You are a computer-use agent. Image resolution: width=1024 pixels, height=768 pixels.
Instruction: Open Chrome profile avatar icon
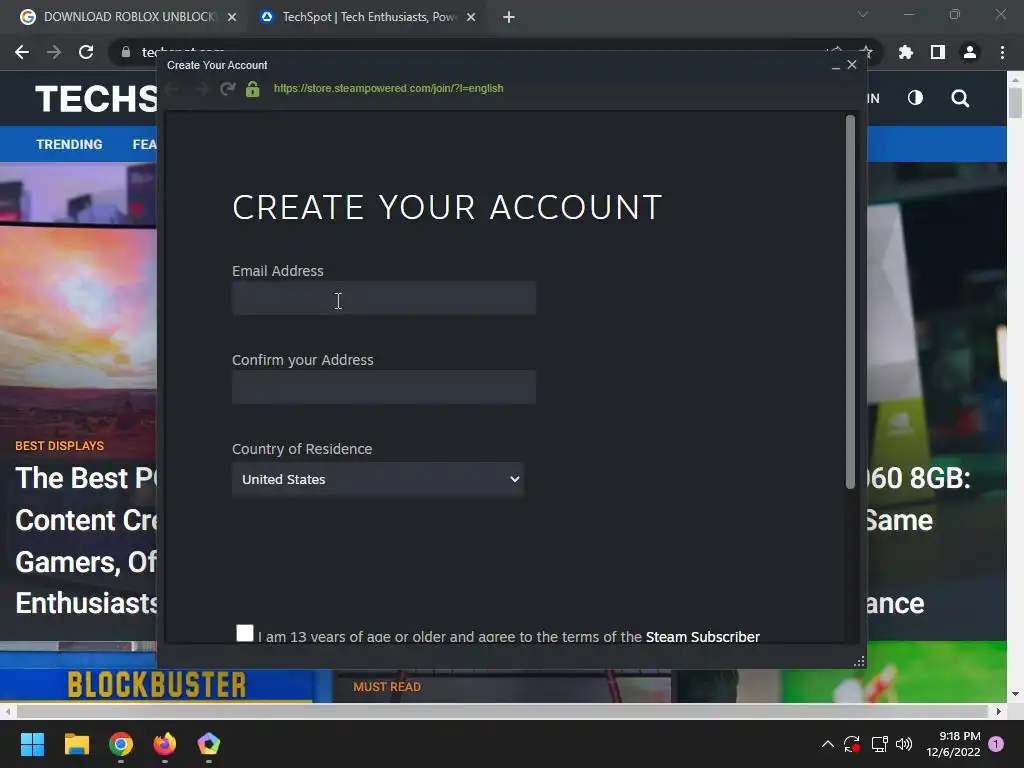pos(970,52)
